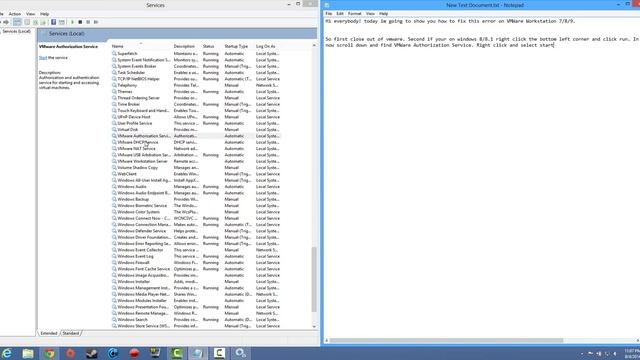This screenshot has width=640, height=360.
Task: Open the File menu in Notepad
Action: coord(329,13)
